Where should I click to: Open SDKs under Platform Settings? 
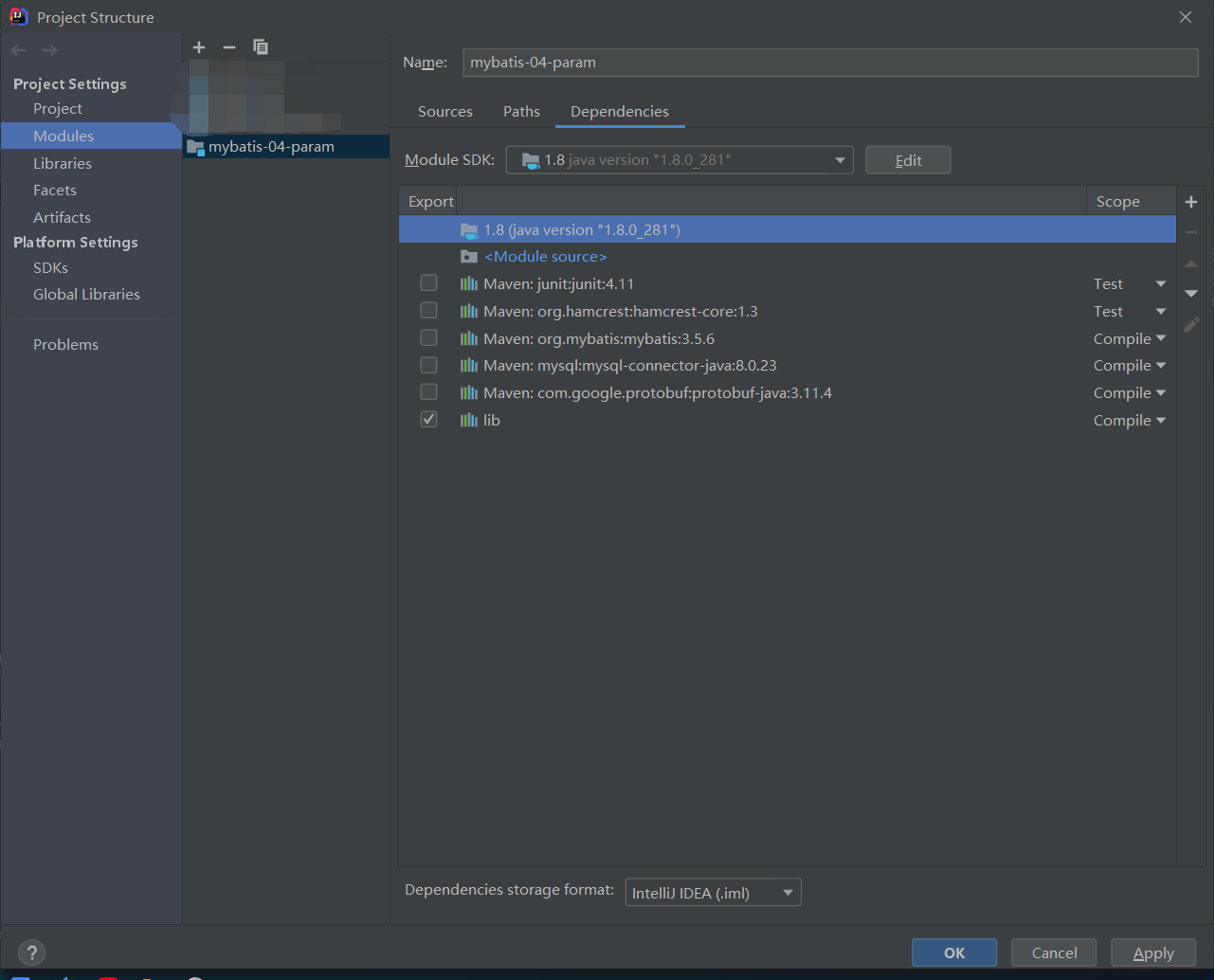(x=50, y=268)
